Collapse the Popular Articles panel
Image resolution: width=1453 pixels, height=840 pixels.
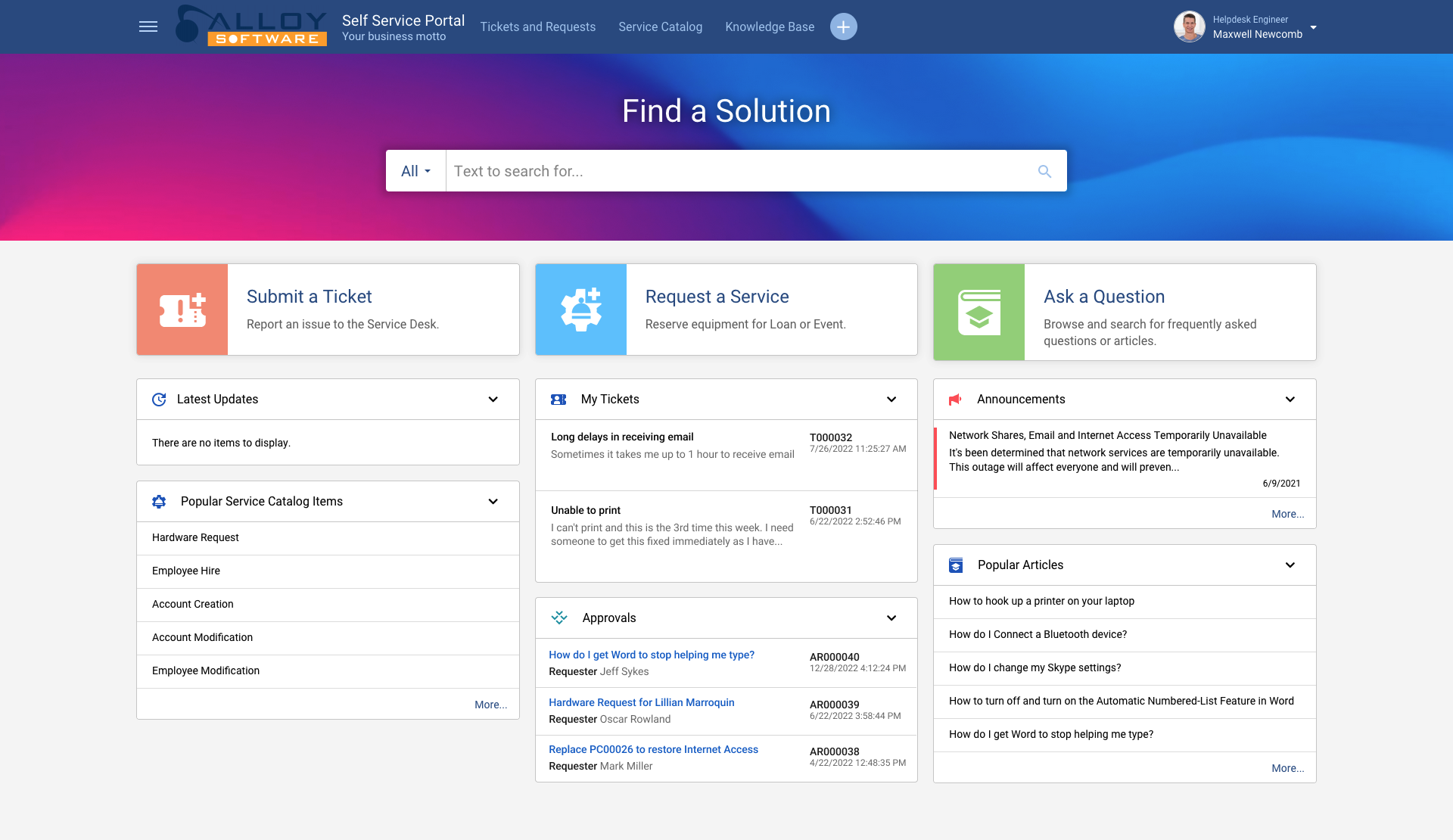click(x=1290, y=565)
